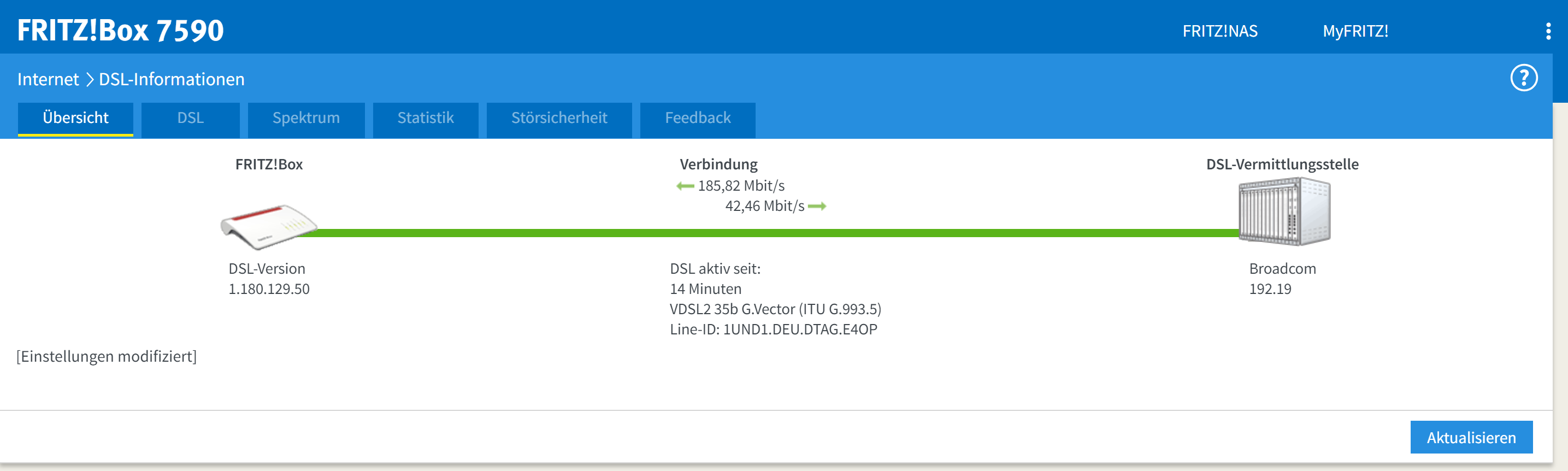Click the DSL-Informationen breadcrumb
The width and height of the screenshot is (1568, 471).
tap(172, 79)
